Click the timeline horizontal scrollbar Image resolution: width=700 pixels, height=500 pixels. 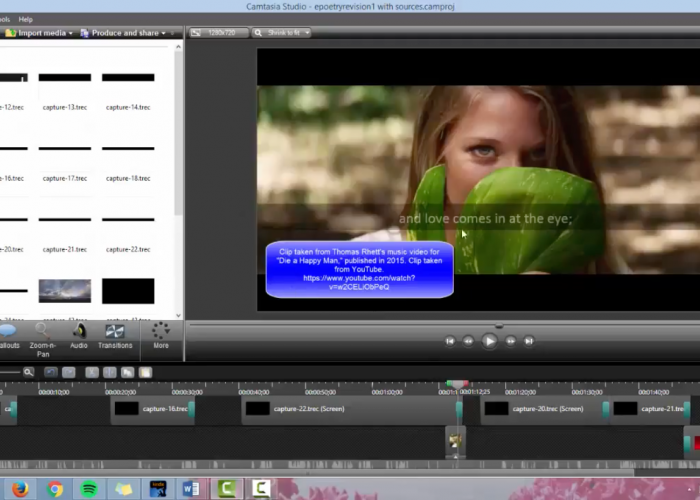(317, 472)
